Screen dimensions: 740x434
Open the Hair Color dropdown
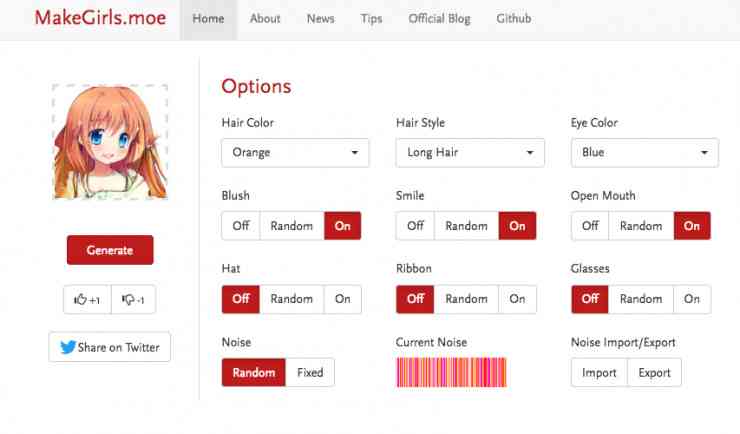(295, 153)
